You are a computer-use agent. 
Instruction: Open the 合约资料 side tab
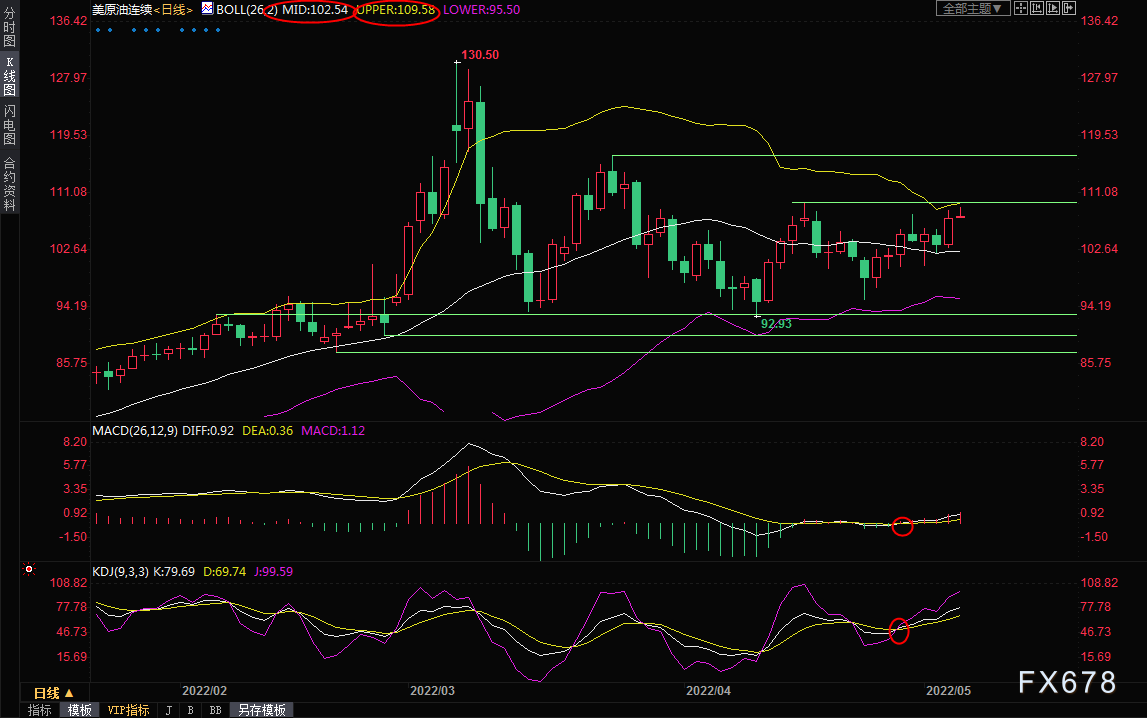10,184
